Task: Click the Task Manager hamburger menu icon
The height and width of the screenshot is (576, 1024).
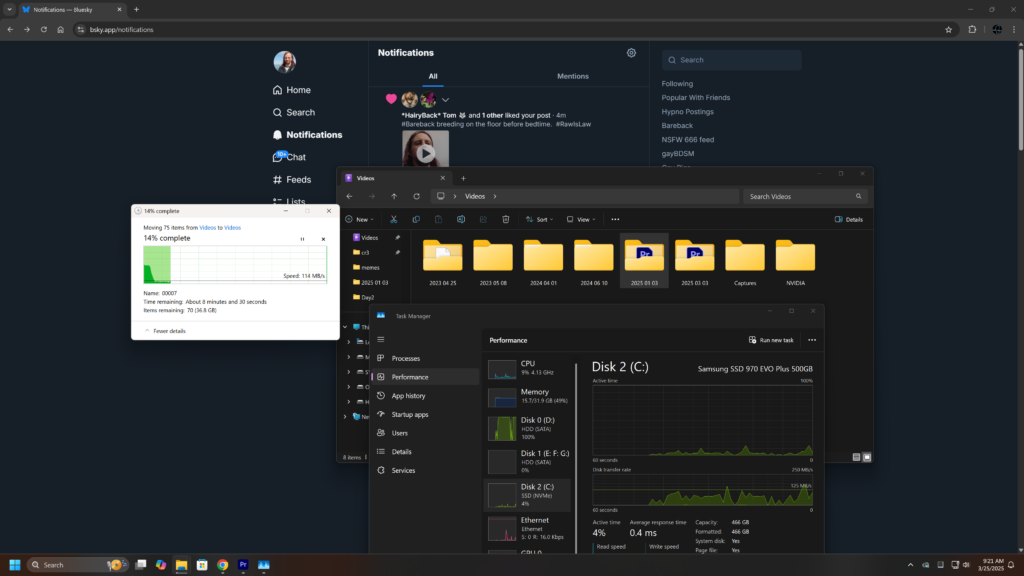Action: 380,340
